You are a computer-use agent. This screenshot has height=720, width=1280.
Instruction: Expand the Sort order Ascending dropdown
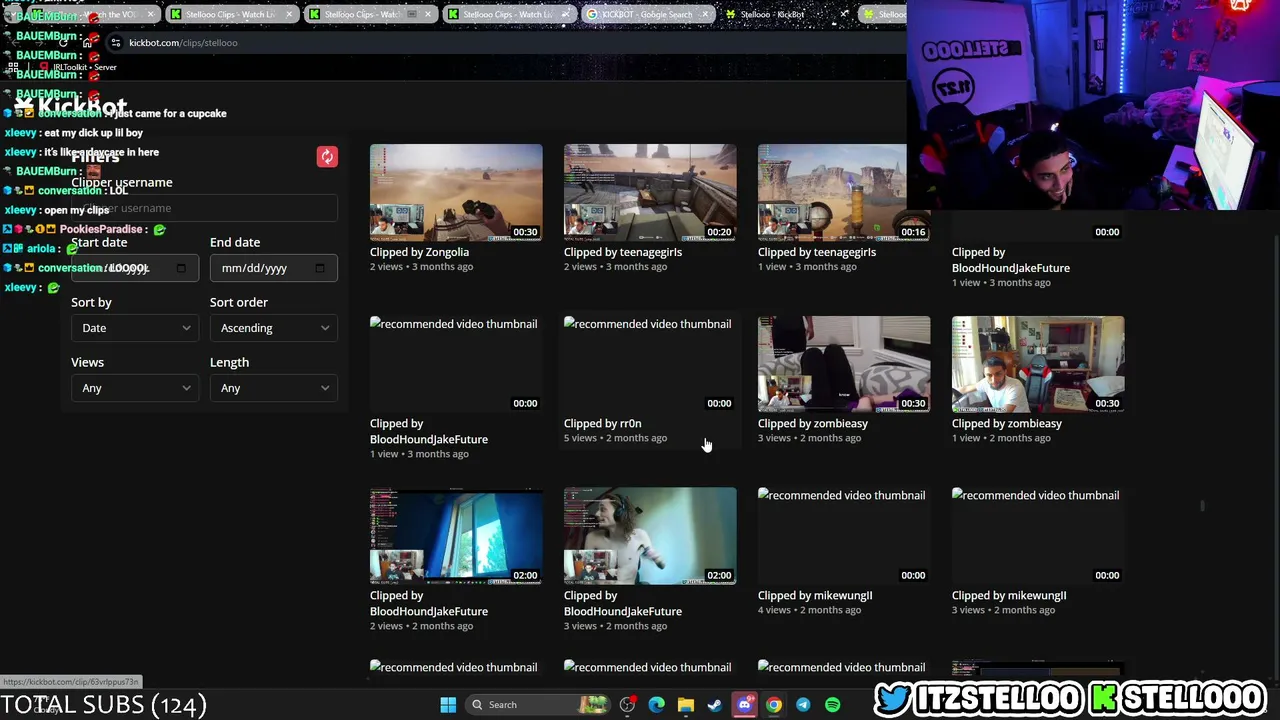click(x=274, y=328)
